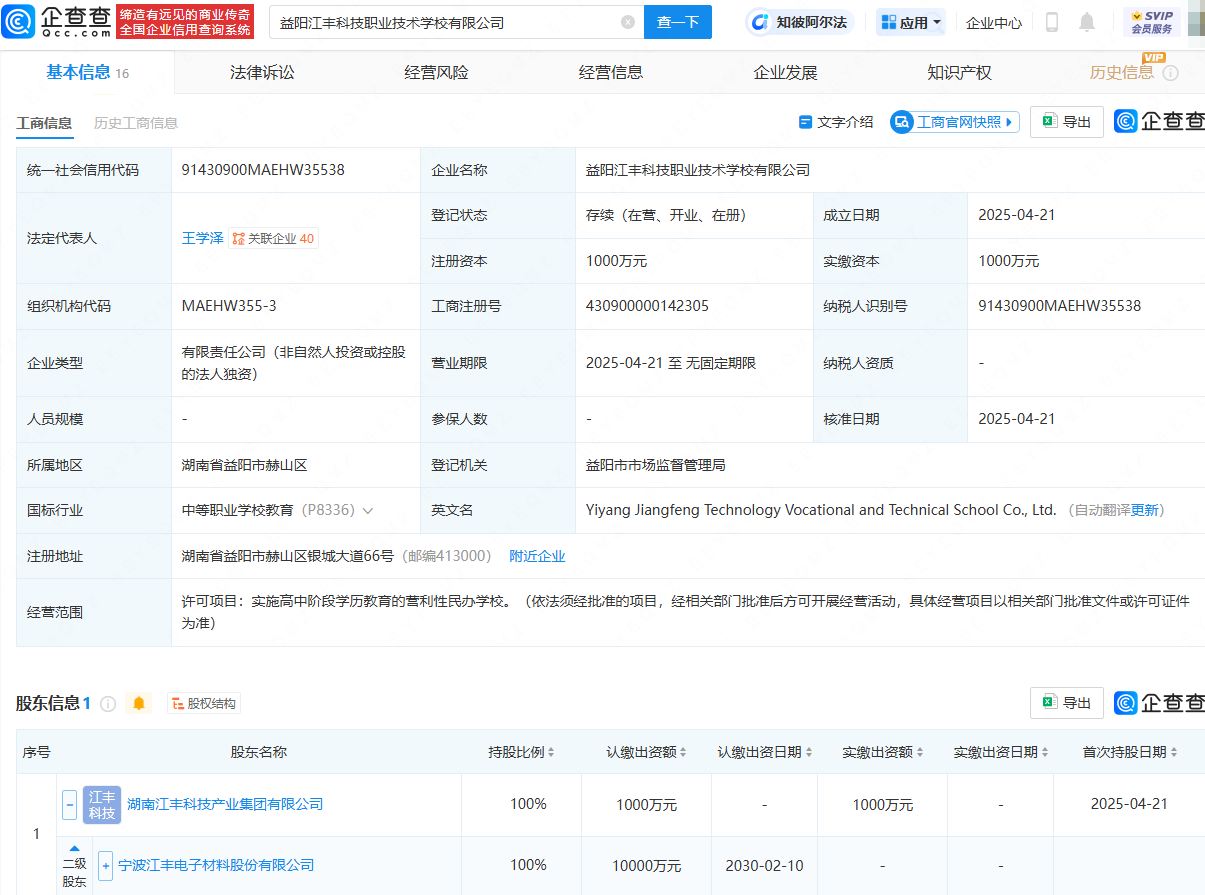
Task: Collapse the 二级股东 arrow
Action: point(74,850)
